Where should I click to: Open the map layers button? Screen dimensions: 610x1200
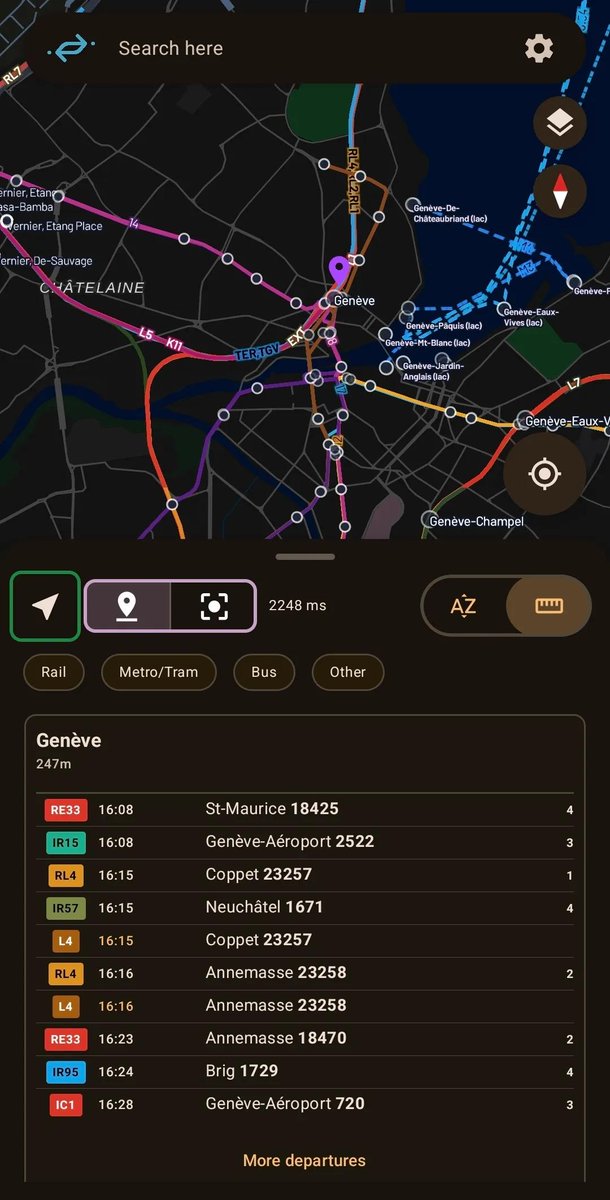coord(560,123)
